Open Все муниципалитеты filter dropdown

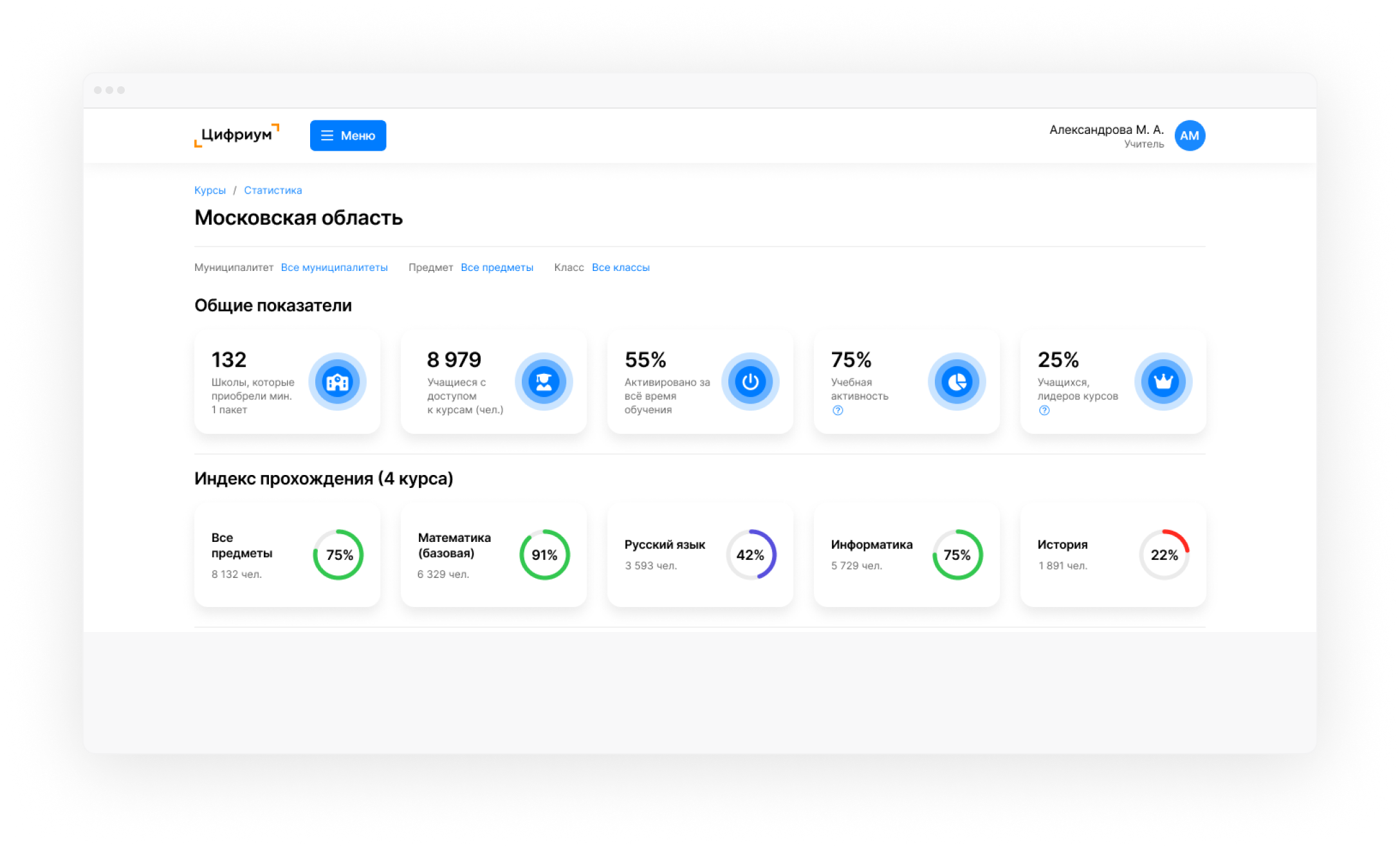click(x=334, y=267)
